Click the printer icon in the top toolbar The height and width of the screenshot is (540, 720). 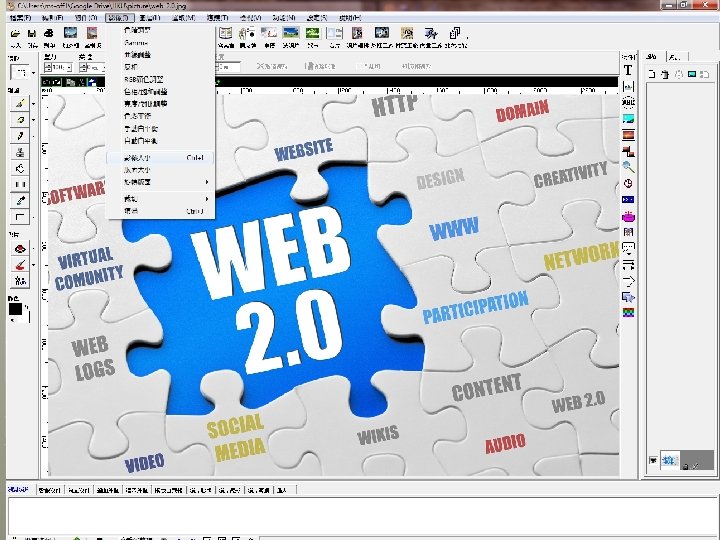tap(49, 34)
